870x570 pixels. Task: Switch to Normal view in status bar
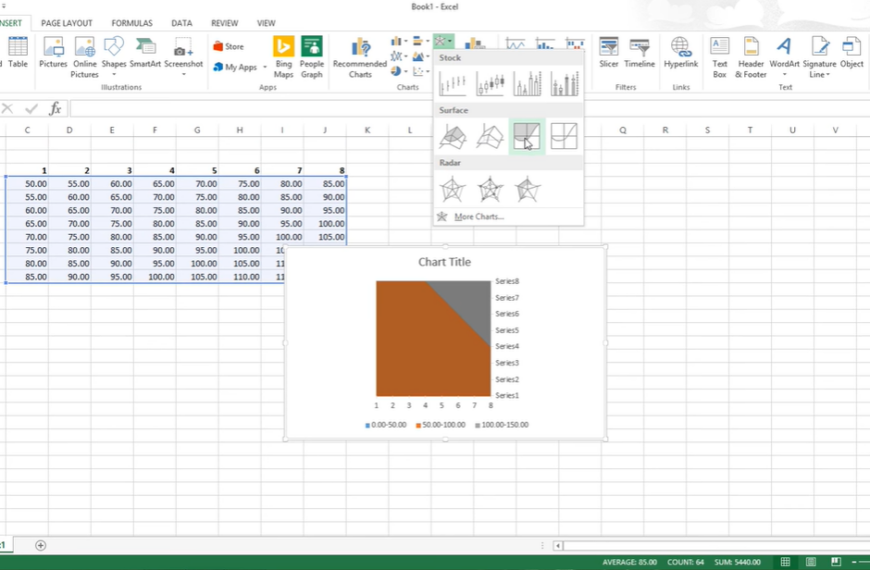pyautogui.click(x=785, y=562)
